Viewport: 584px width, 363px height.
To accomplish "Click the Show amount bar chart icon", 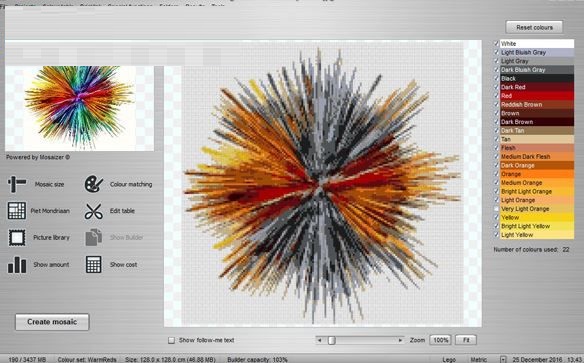I will pyautogui.click(x=17, y=265).
